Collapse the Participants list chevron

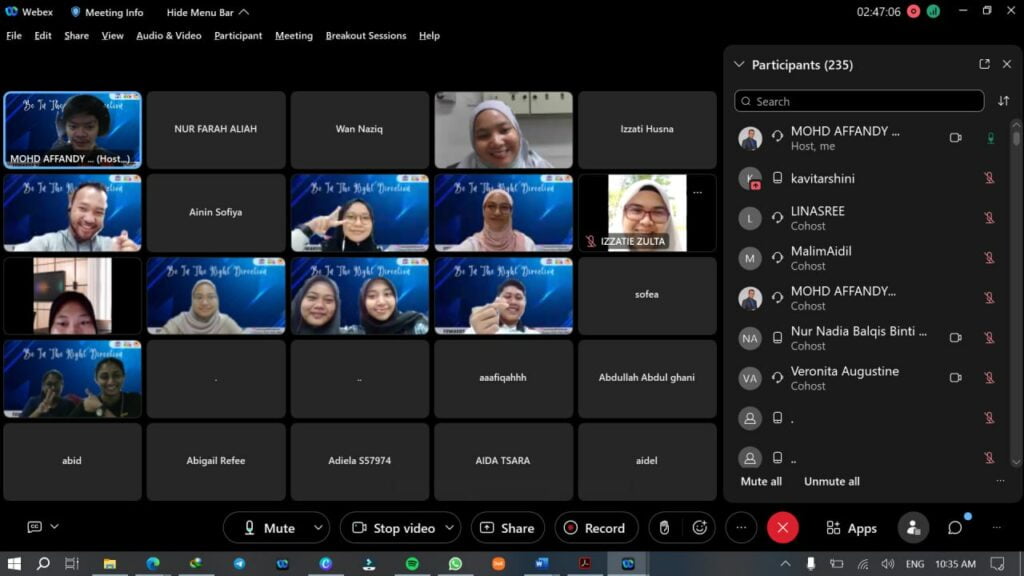[739, 64]
